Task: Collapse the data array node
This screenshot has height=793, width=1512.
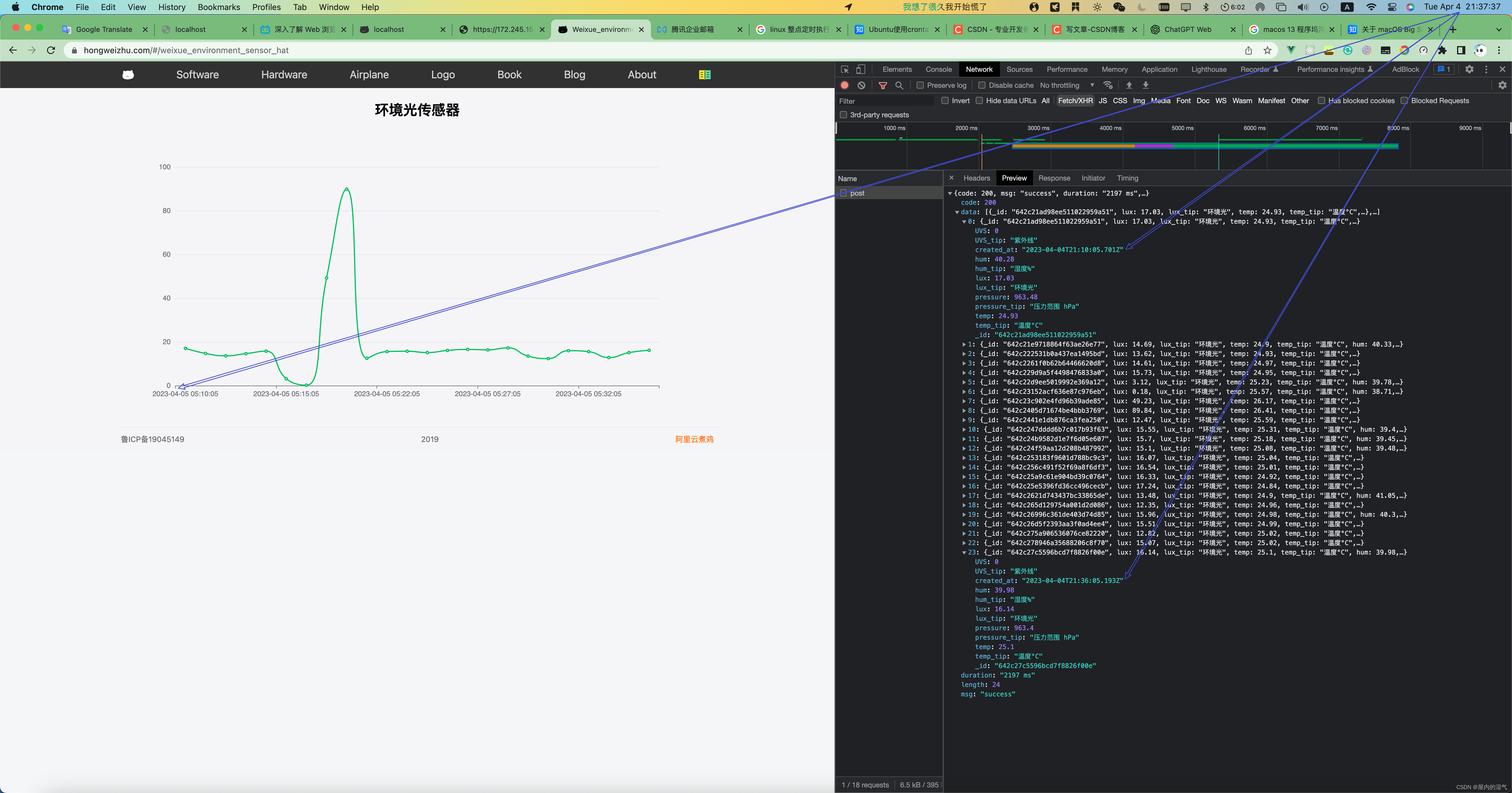Action: 957,212
